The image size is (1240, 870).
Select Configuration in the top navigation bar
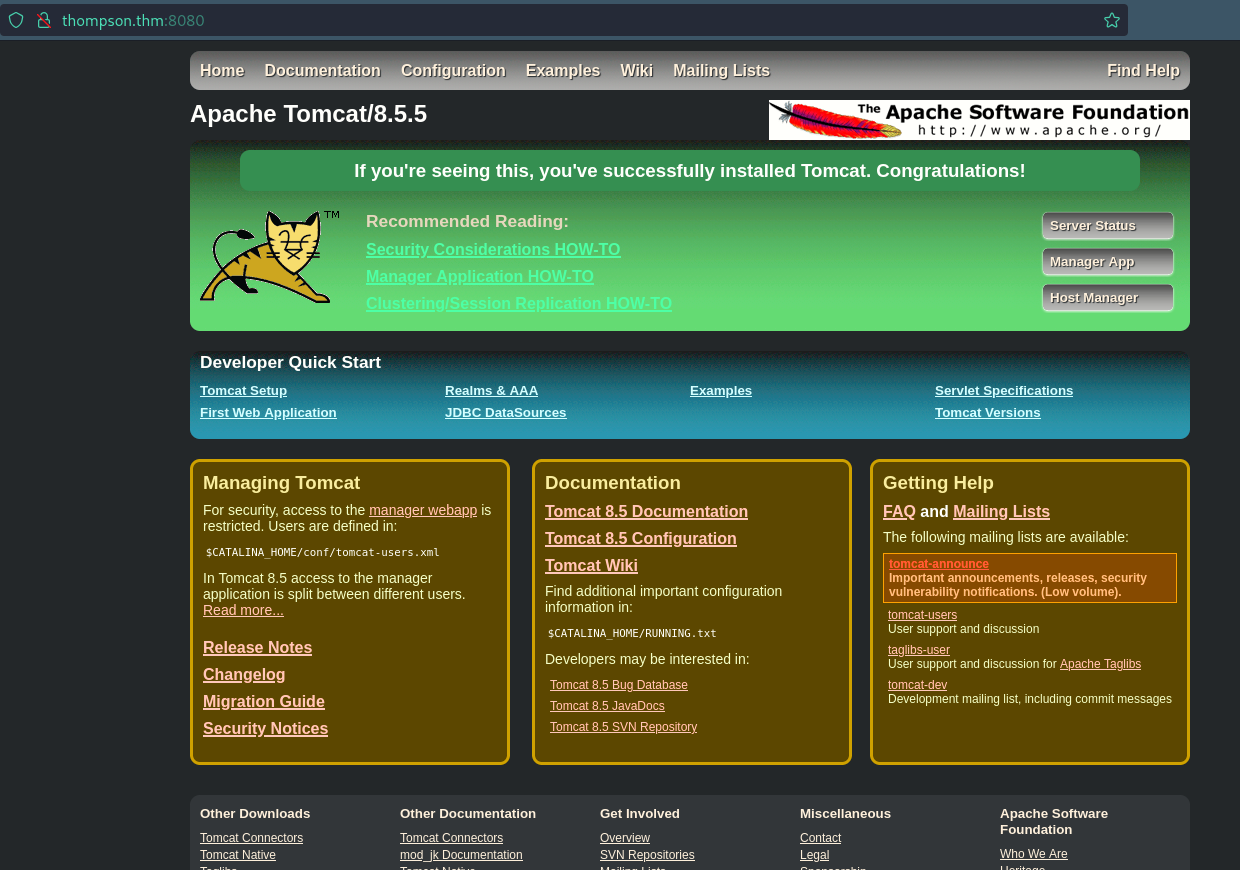tap(453, 70)
